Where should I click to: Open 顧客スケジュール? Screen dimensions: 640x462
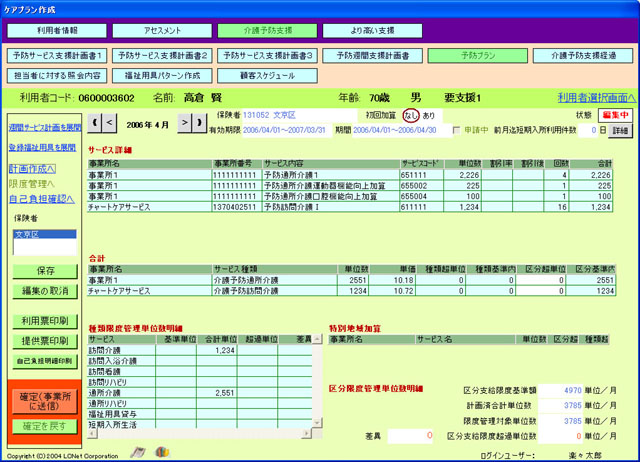pyautogui.click(x=267, y=76)
